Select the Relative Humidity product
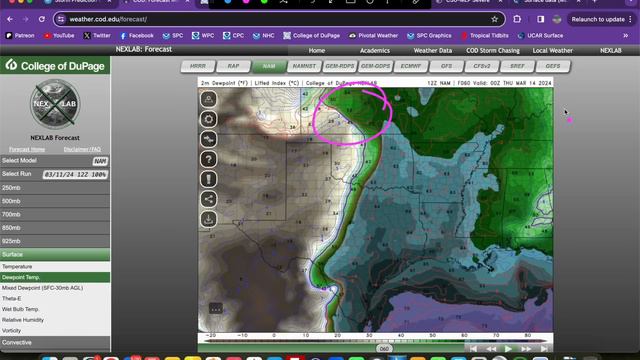 [x=55, y=320]
